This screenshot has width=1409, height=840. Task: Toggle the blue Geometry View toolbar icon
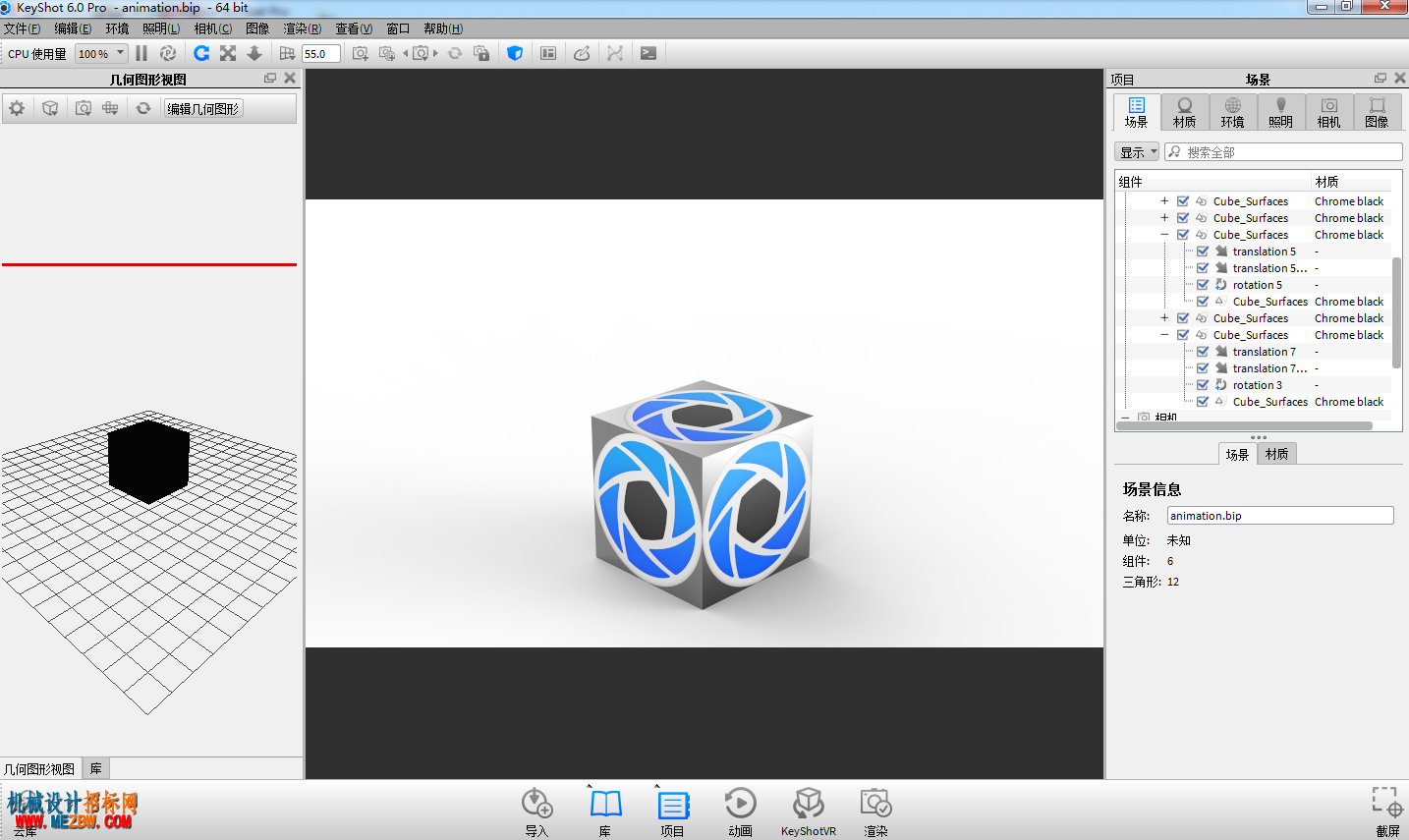coord(515,53)
